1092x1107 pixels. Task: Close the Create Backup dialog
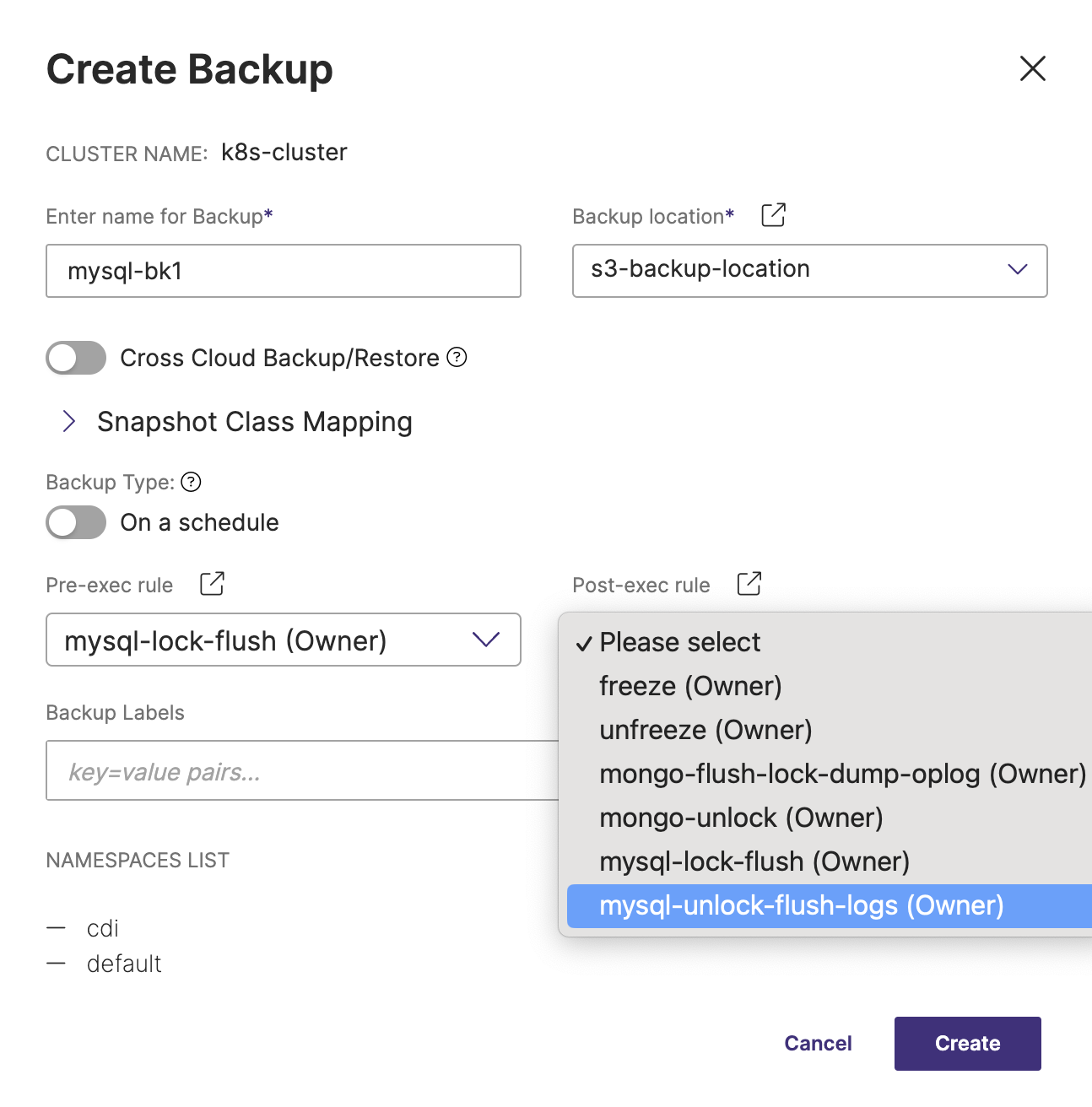pos(1032,68)
